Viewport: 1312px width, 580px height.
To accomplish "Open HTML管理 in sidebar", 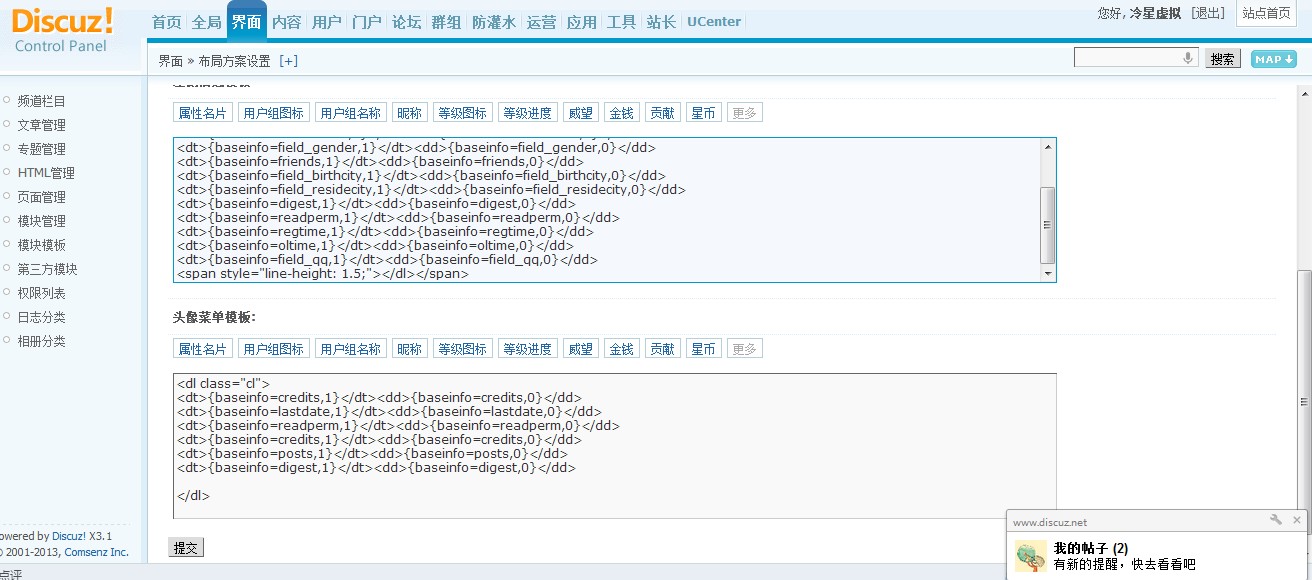I will 45,173.
